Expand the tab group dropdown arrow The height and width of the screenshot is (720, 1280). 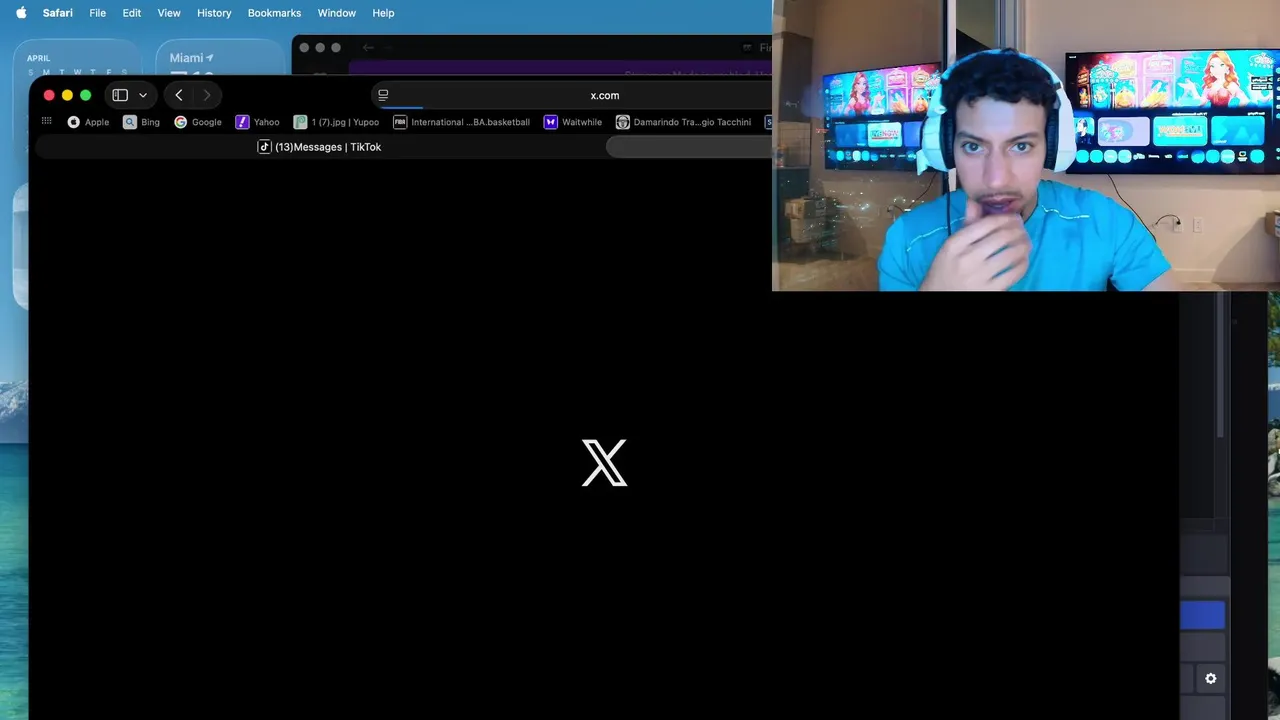[143, 95]
